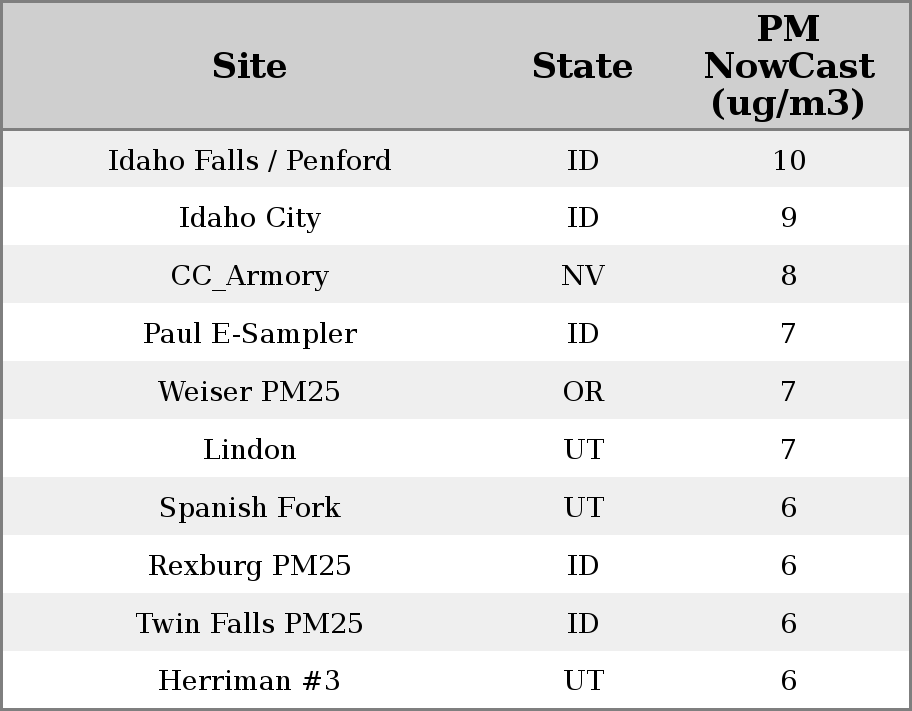Select the Weiser PM25 site cell
The height and width of the screenshot is (711, 912).
click(249, 392)
